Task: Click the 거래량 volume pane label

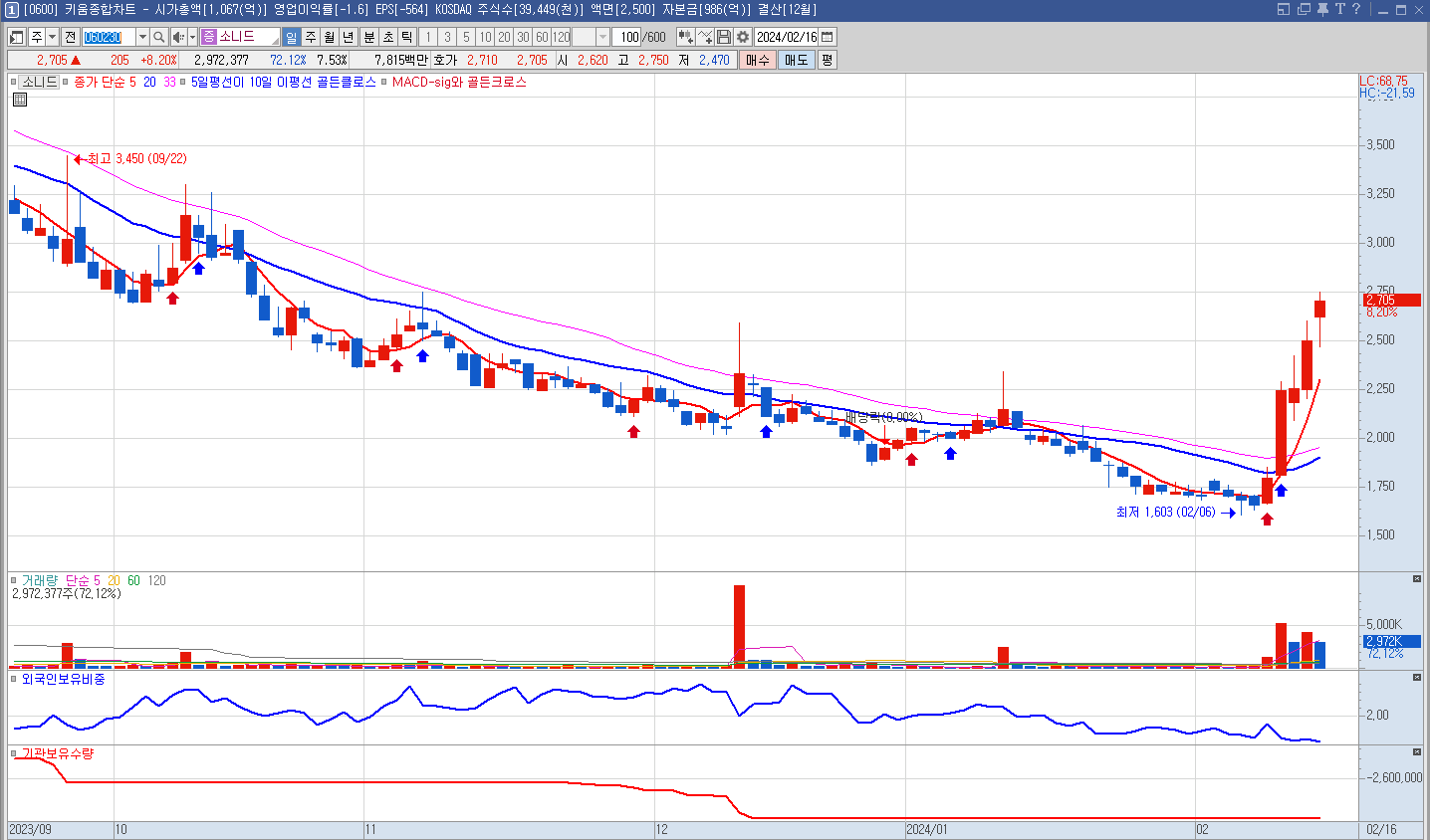Action: 40,580
